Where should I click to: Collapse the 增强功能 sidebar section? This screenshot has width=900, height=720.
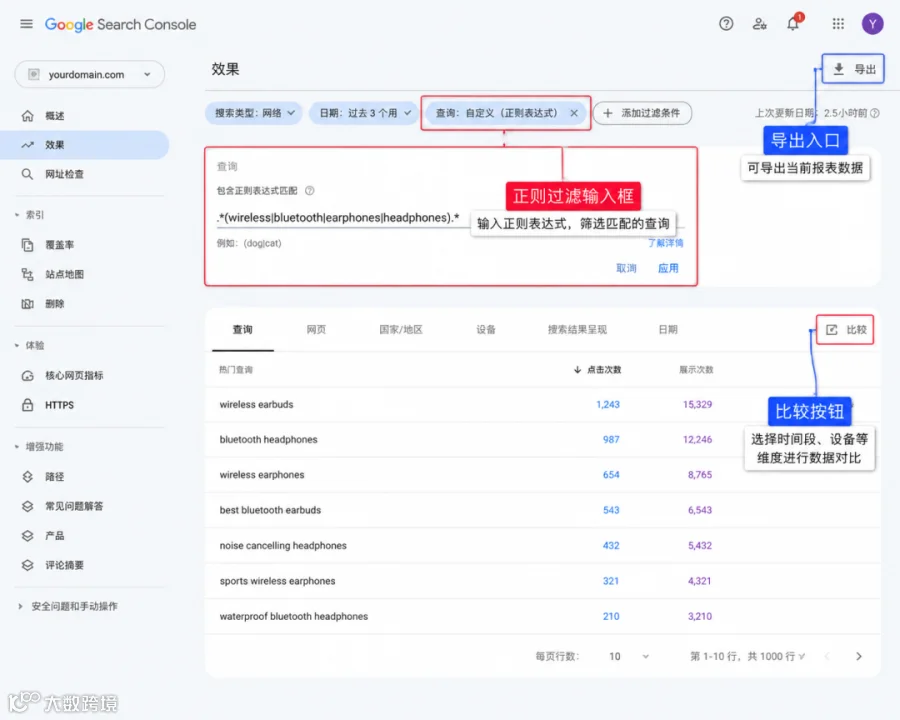tap(17, 447)
